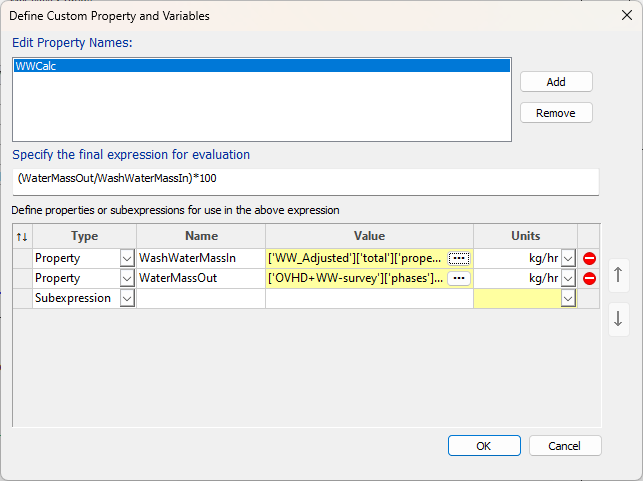The image size is (643, 481).
Task: Select WWCalc in the property names list
Action: coord(262,66)
